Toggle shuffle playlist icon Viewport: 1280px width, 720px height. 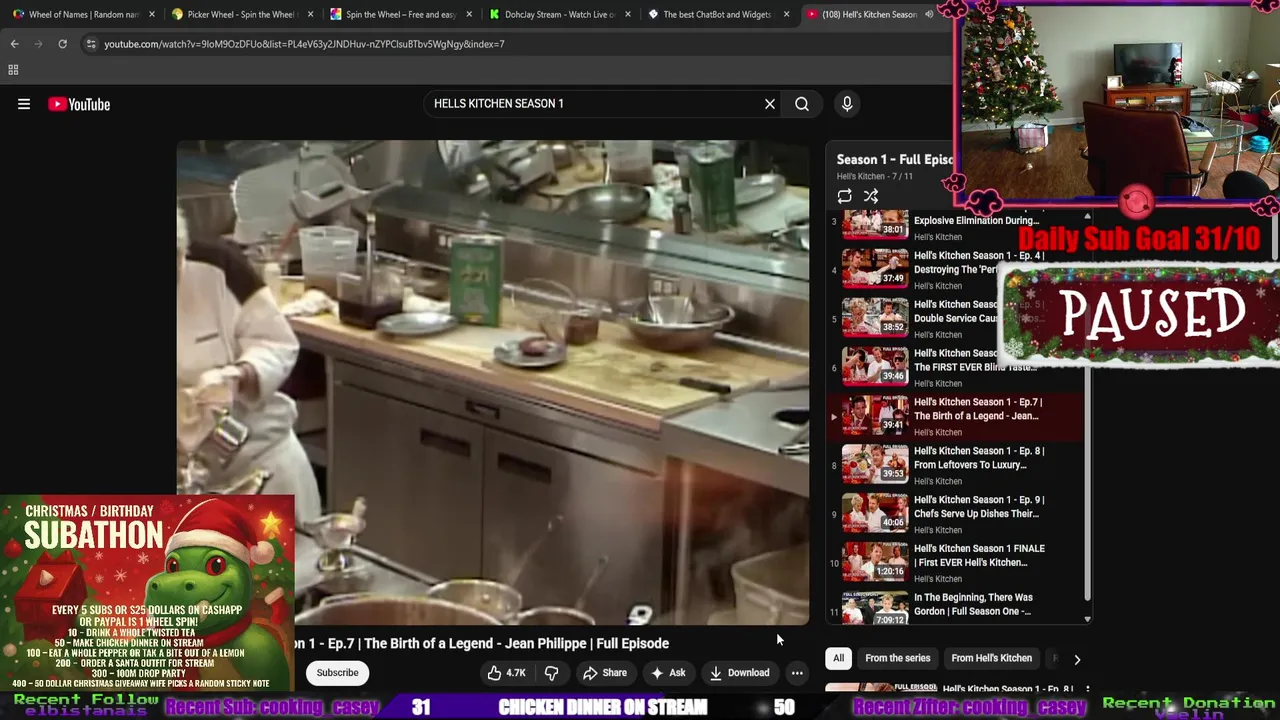[871, 197]
